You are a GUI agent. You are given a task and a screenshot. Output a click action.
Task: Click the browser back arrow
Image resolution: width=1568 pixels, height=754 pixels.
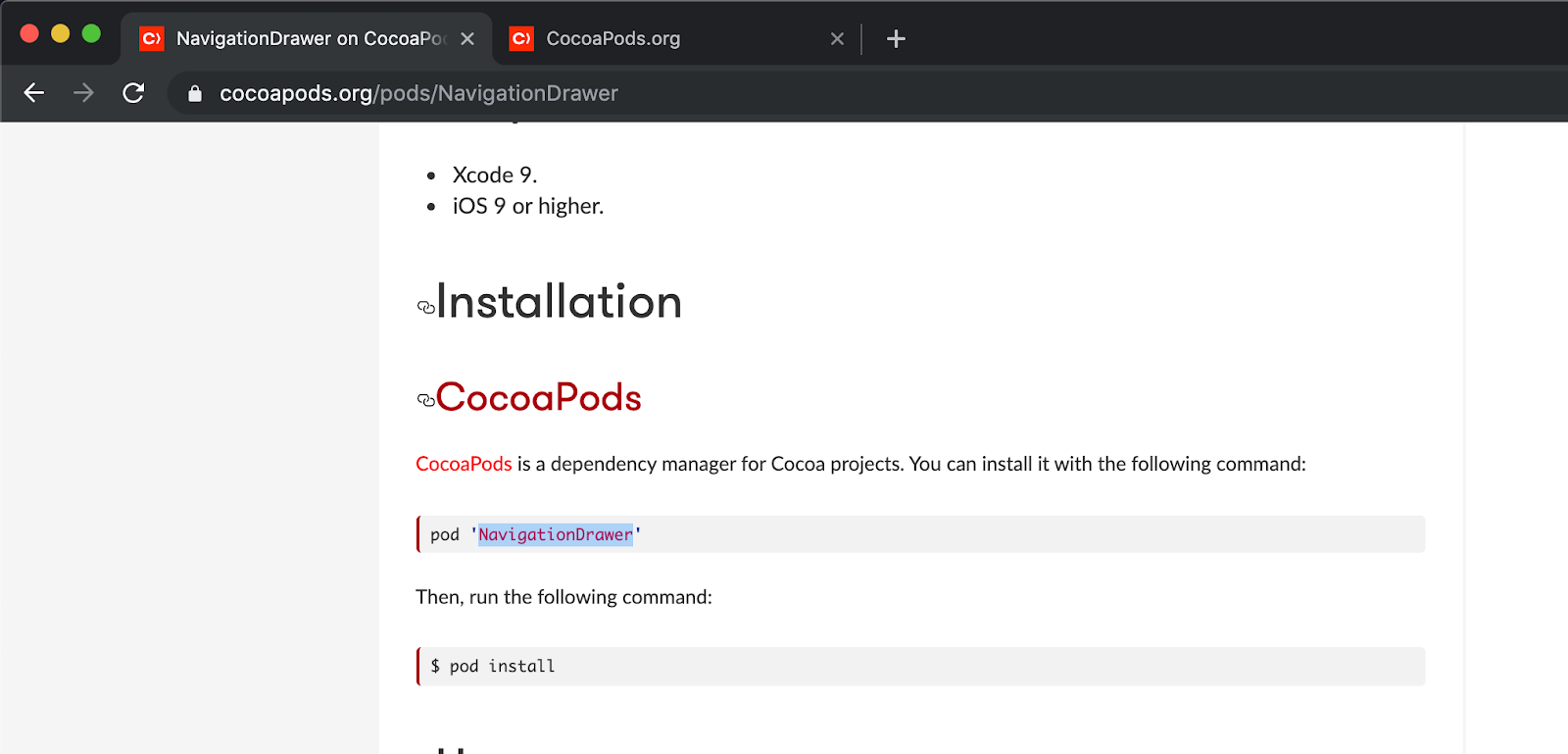(34, 93)
